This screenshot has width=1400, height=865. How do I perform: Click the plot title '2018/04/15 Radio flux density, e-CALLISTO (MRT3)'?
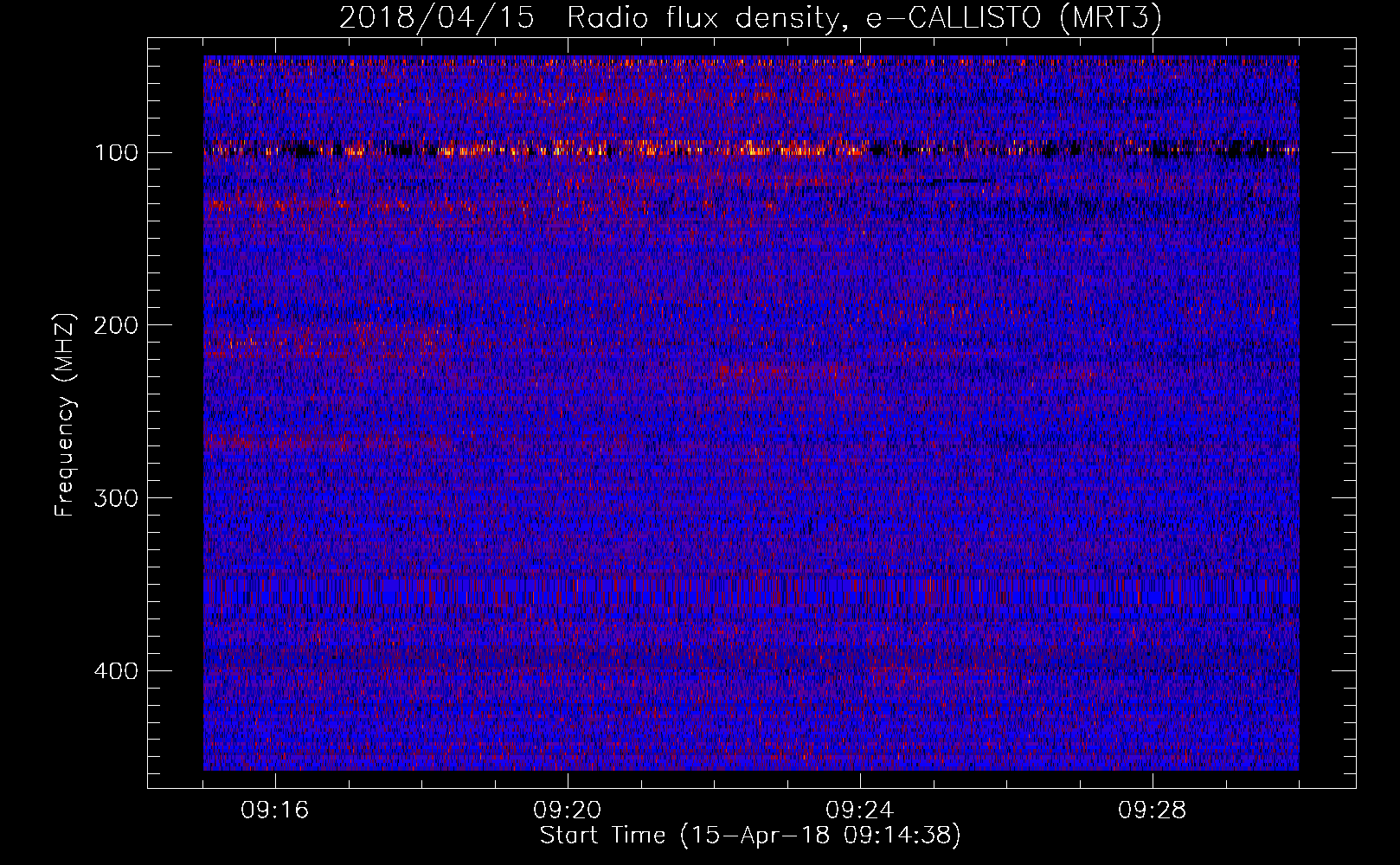pos(750,17)
